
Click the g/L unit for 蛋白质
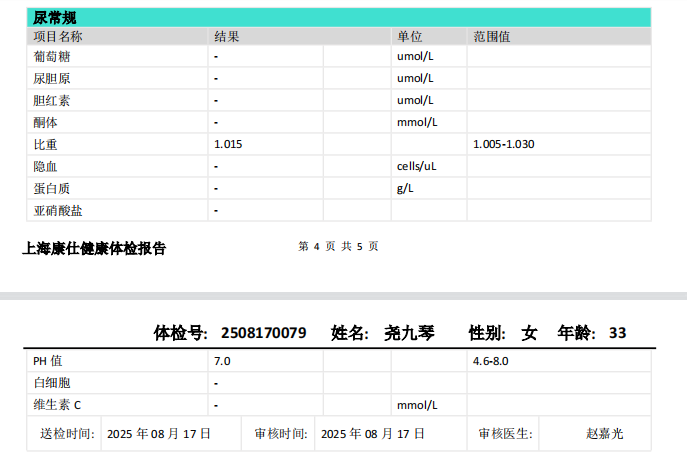[x=405, y=188]
